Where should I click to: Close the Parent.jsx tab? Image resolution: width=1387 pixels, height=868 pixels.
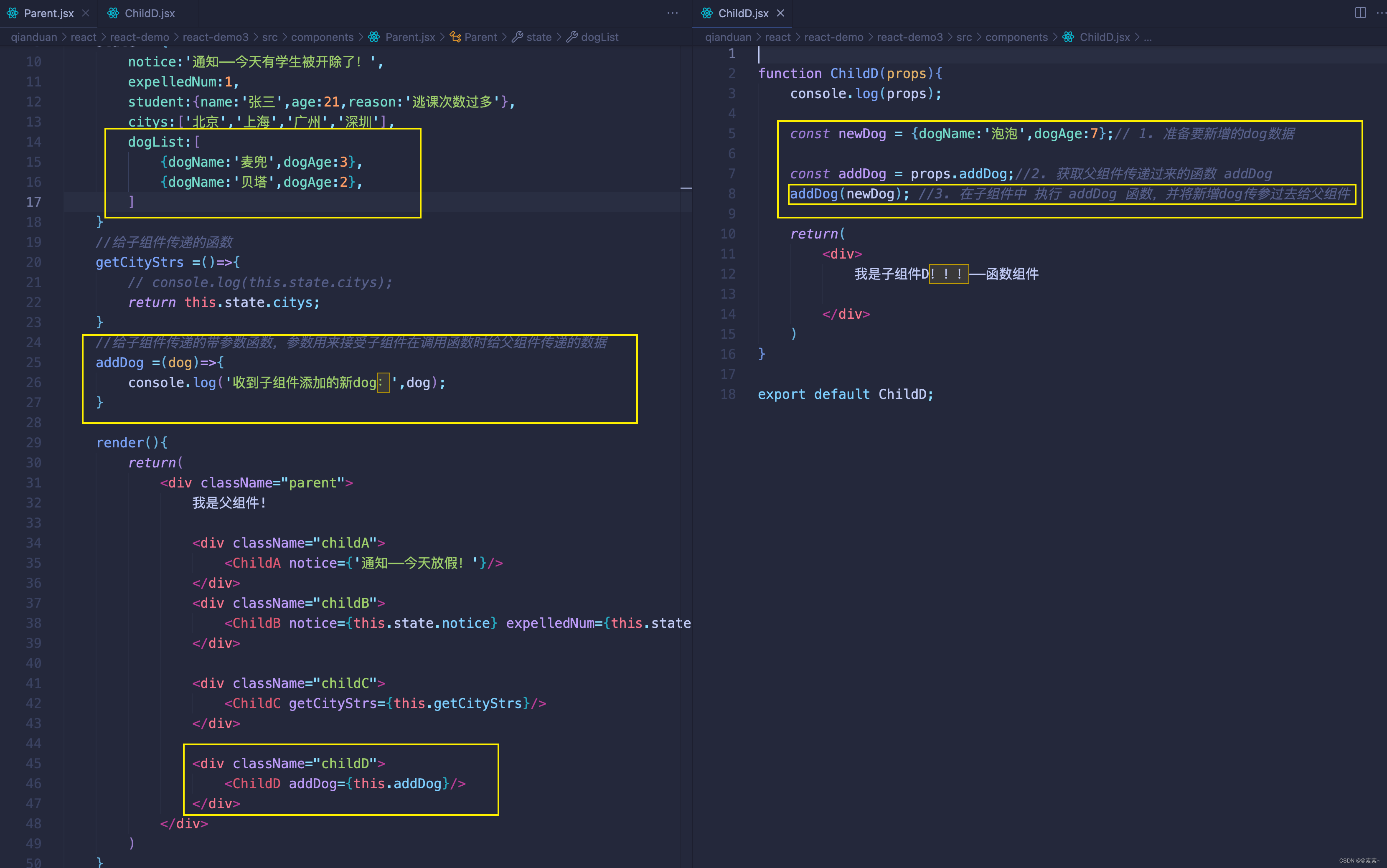coord(86,13)
